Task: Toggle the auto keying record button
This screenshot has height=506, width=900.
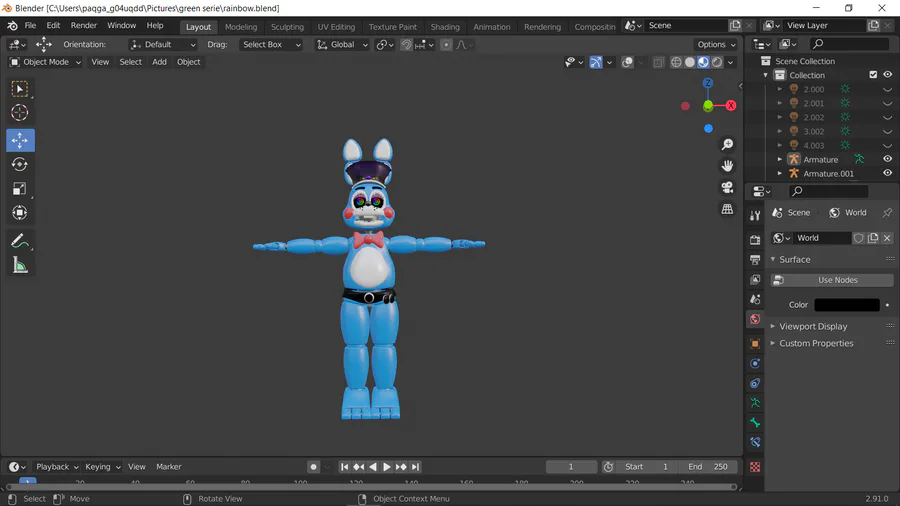Action: pyautogui.click(x=313, y=467)
